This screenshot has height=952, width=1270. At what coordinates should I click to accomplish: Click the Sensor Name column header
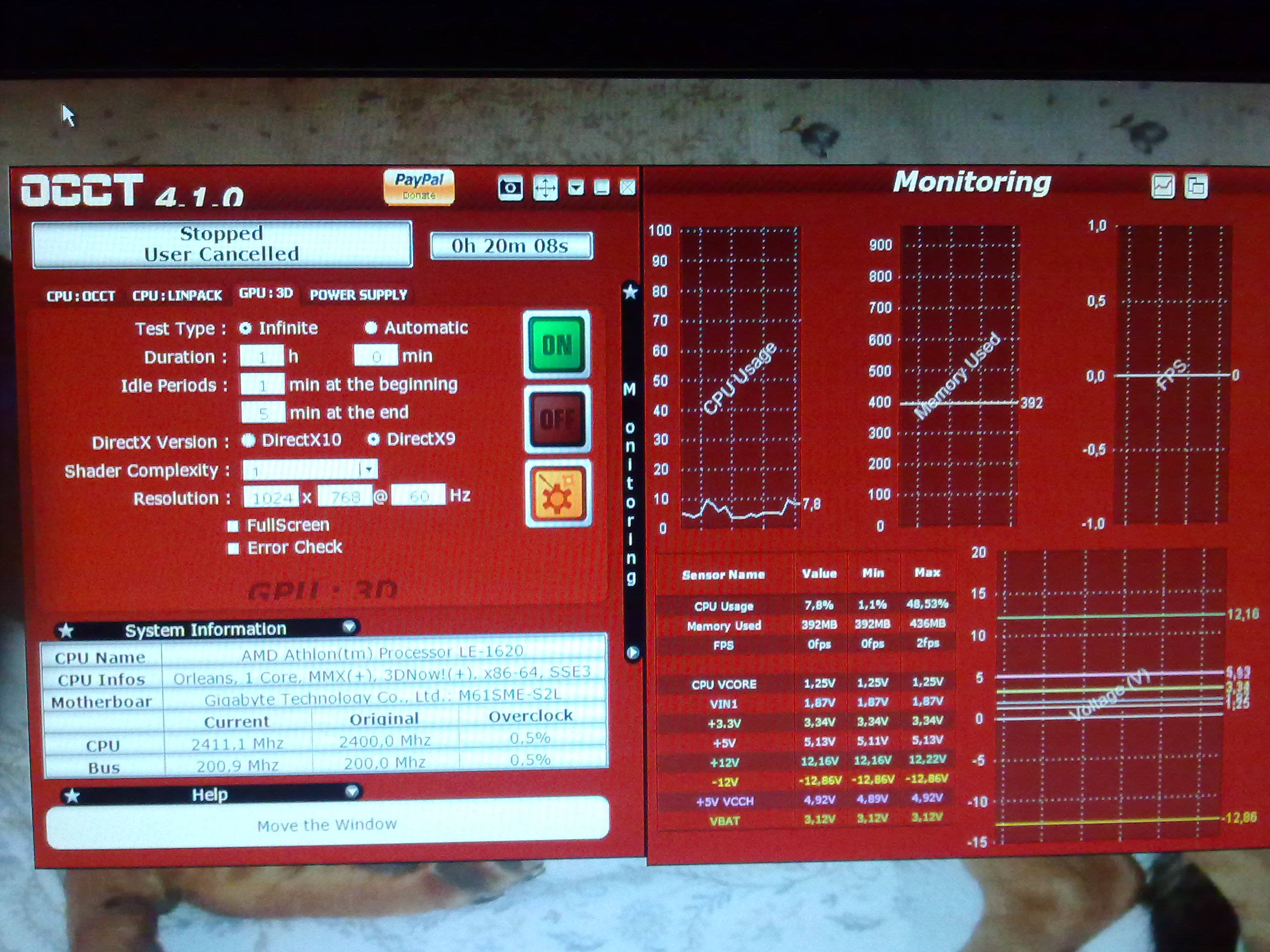coord(723,574)
